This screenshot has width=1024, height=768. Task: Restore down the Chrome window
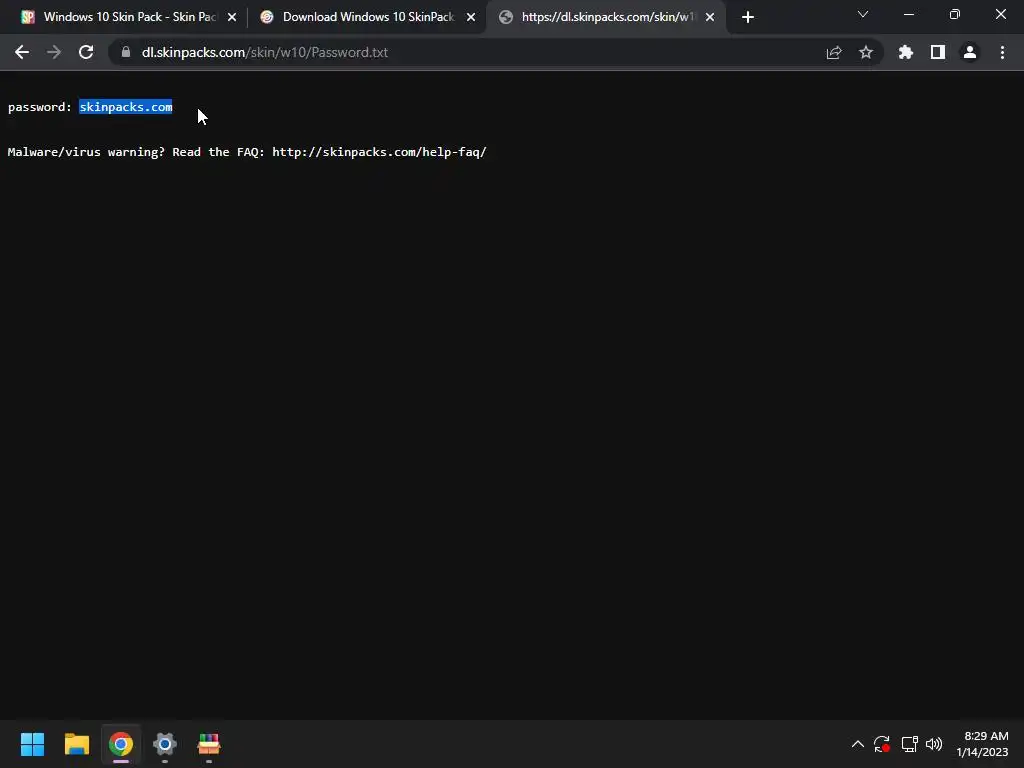coord(955,14)
